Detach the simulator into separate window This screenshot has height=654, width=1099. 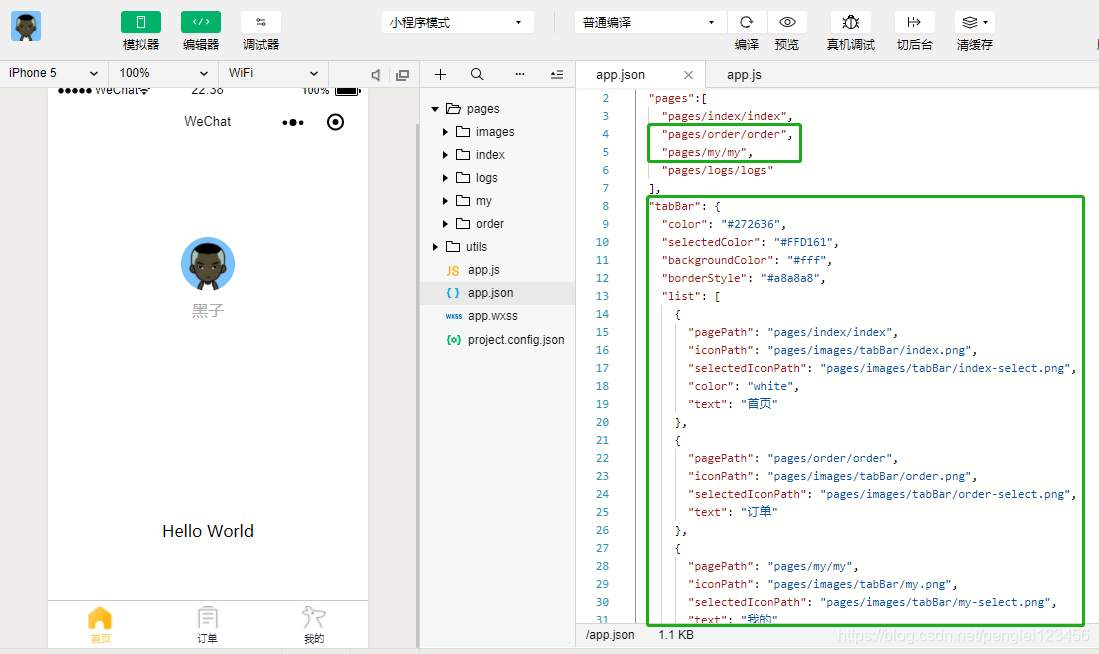pyautogui.click(x=402, y=75)
